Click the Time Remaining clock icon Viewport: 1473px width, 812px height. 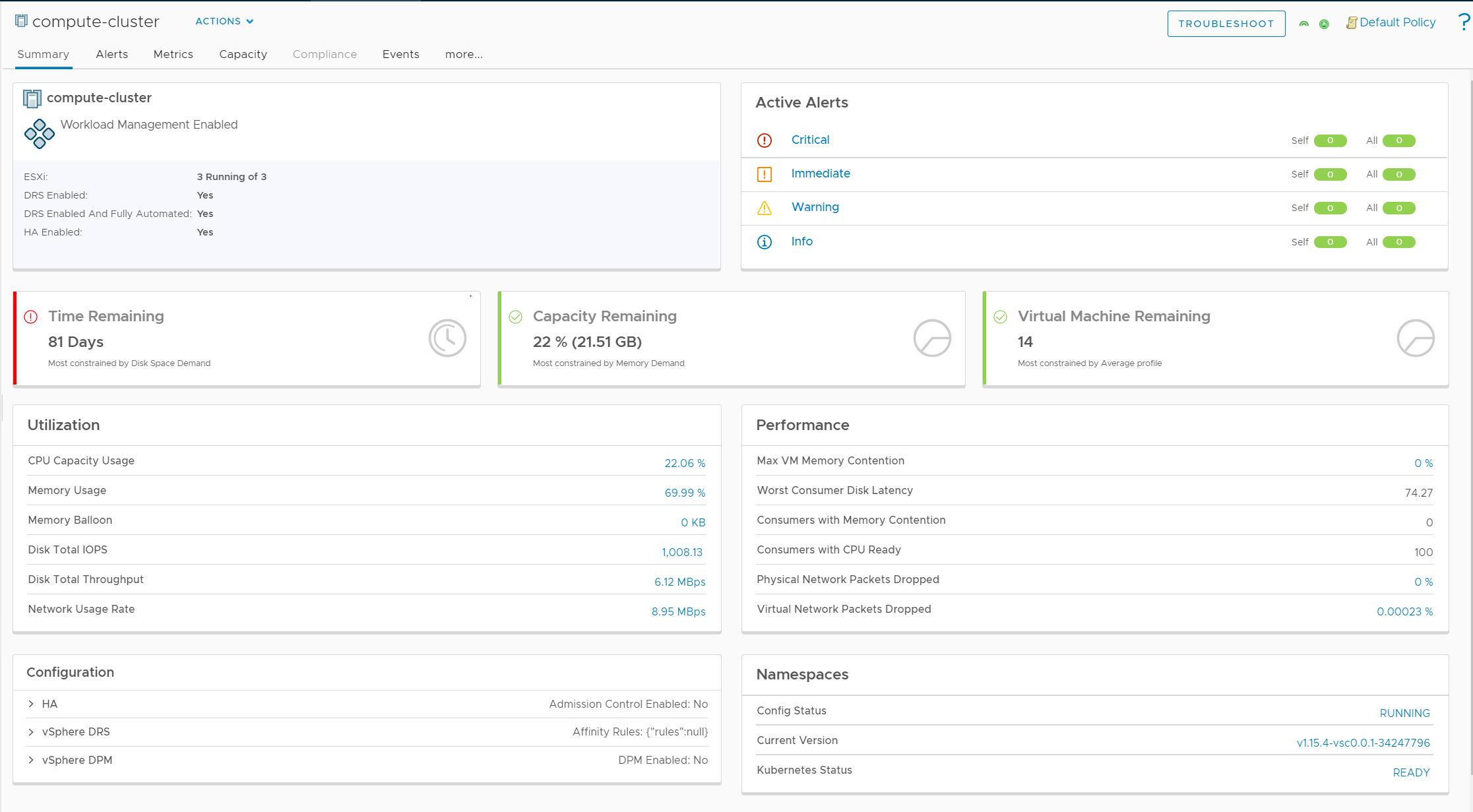[x=448, y=338]
